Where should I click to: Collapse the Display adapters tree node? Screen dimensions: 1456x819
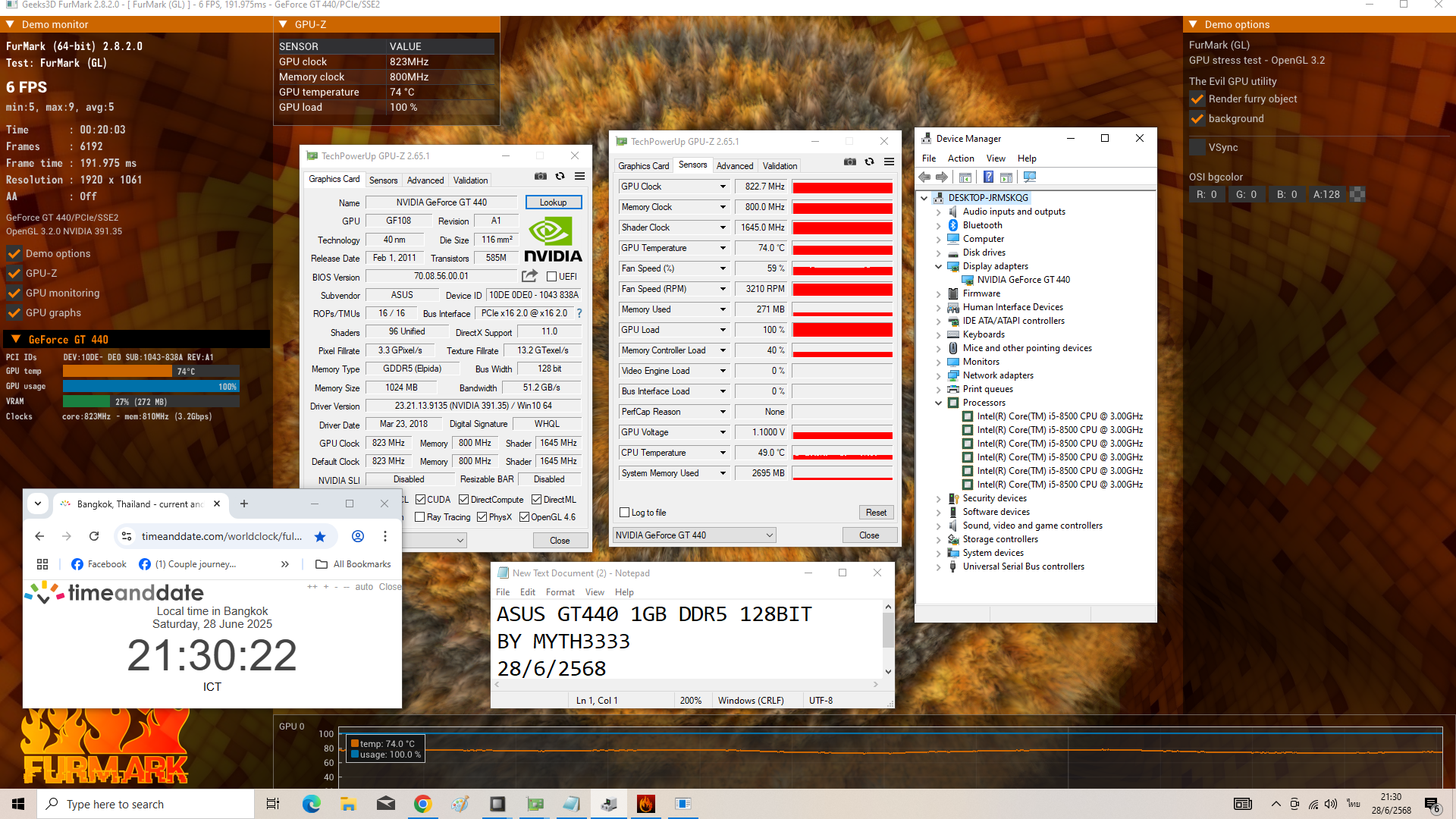click(938, 266)
